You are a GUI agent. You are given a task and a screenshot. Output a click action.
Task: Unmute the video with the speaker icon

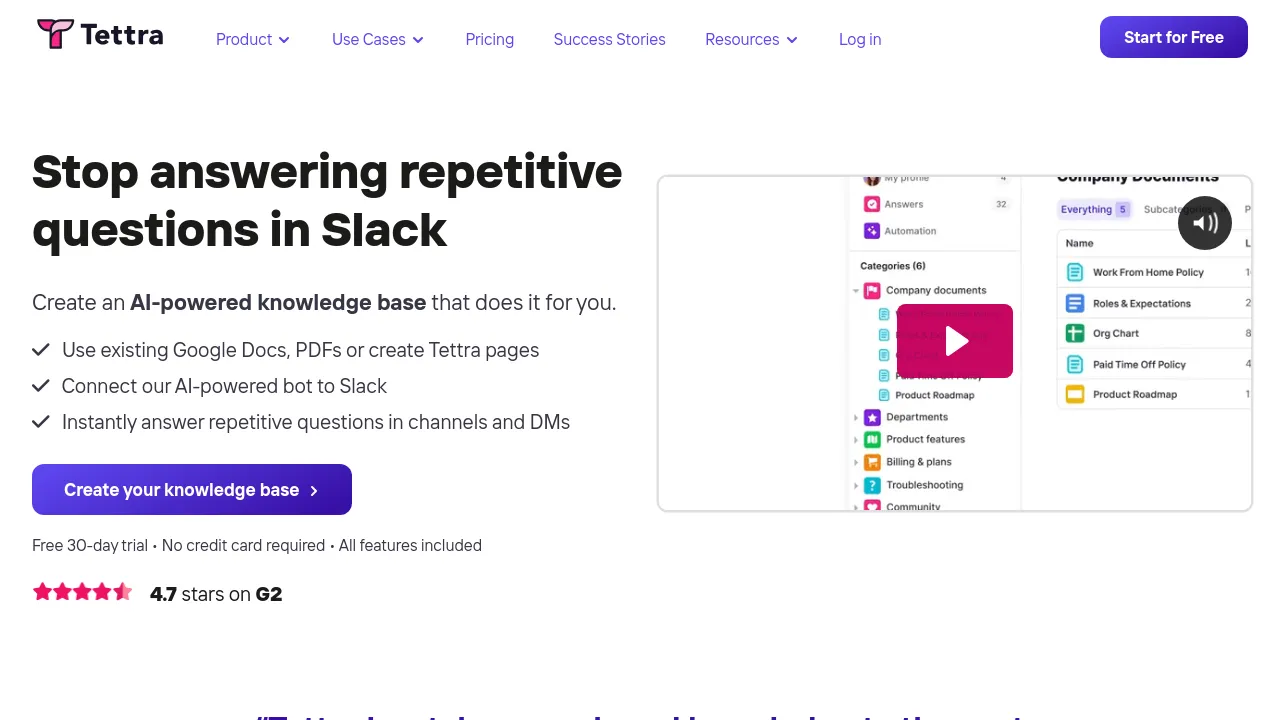coord(1205,223)
